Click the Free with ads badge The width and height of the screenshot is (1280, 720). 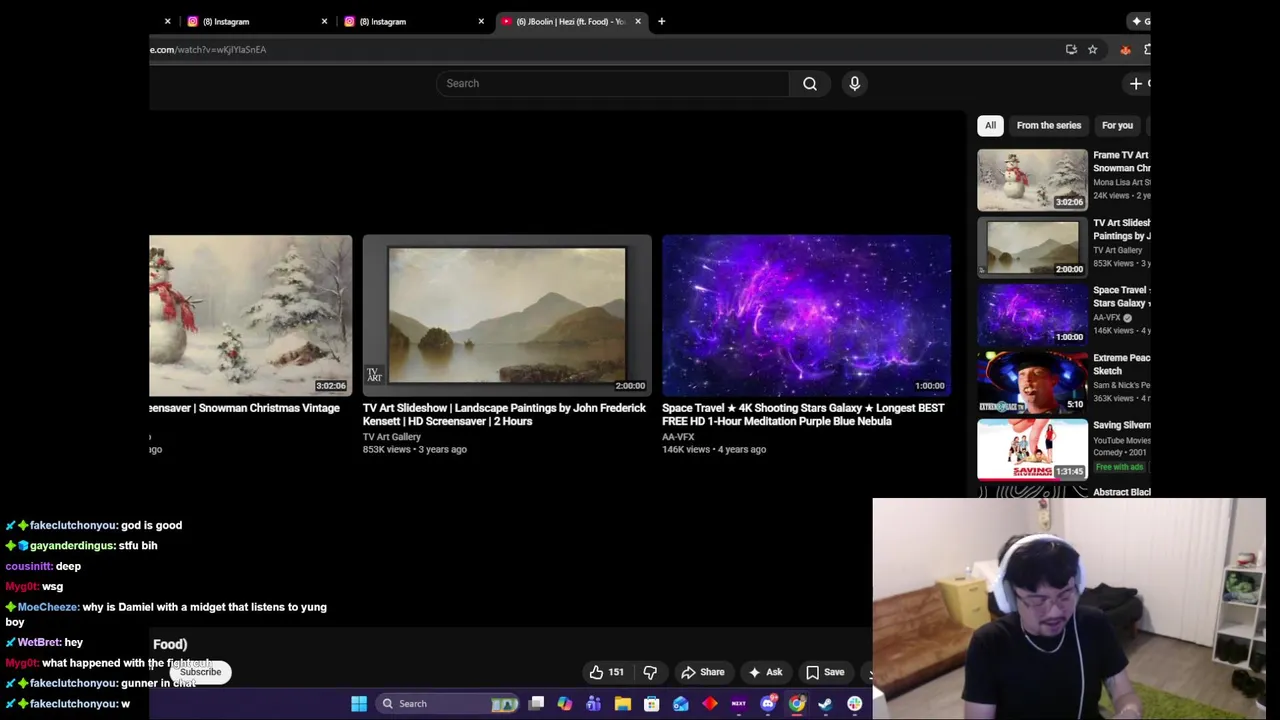tap(1119, 467)
